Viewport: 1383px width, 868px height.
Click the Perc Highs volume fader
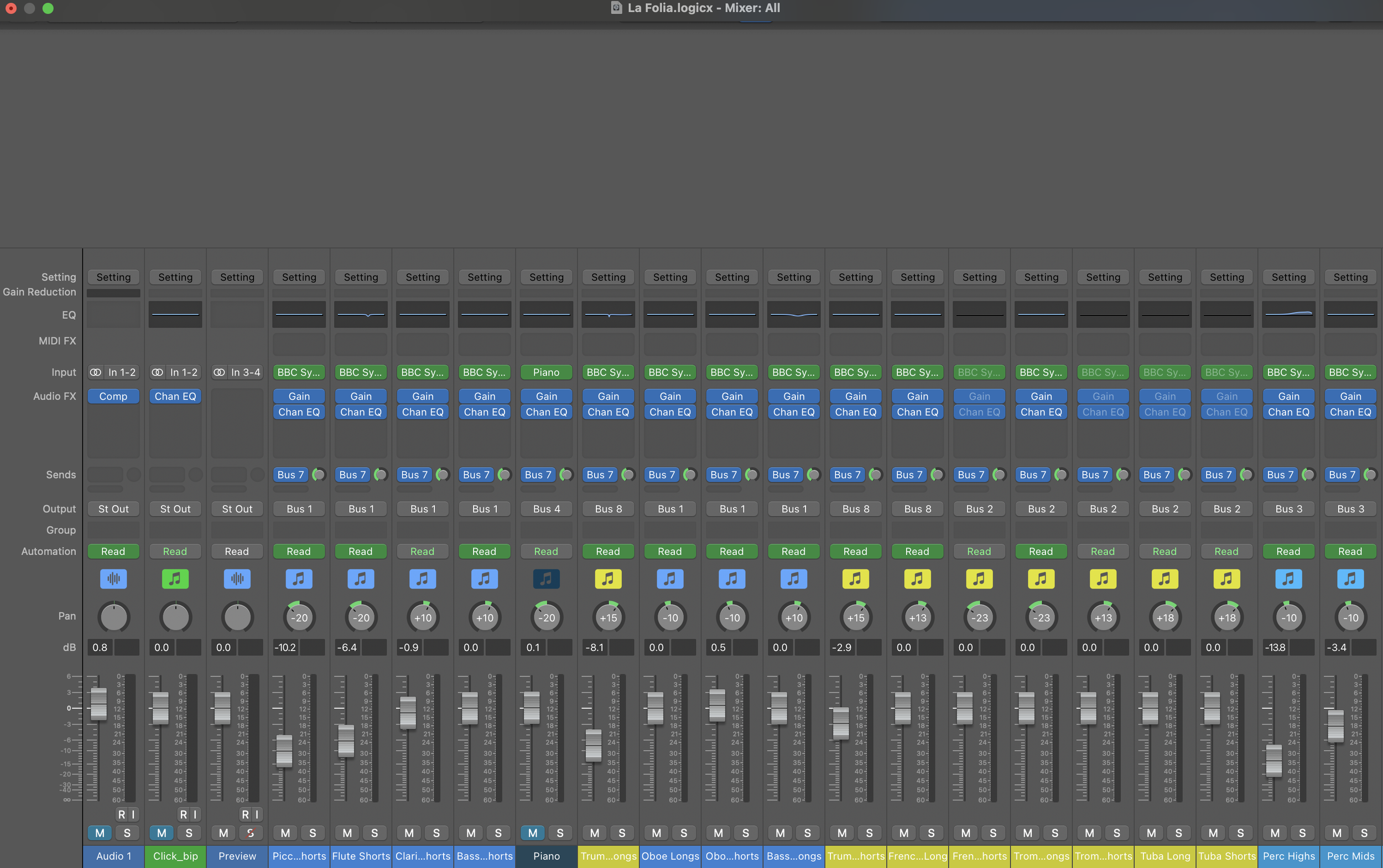click(x=1273, y=761)
